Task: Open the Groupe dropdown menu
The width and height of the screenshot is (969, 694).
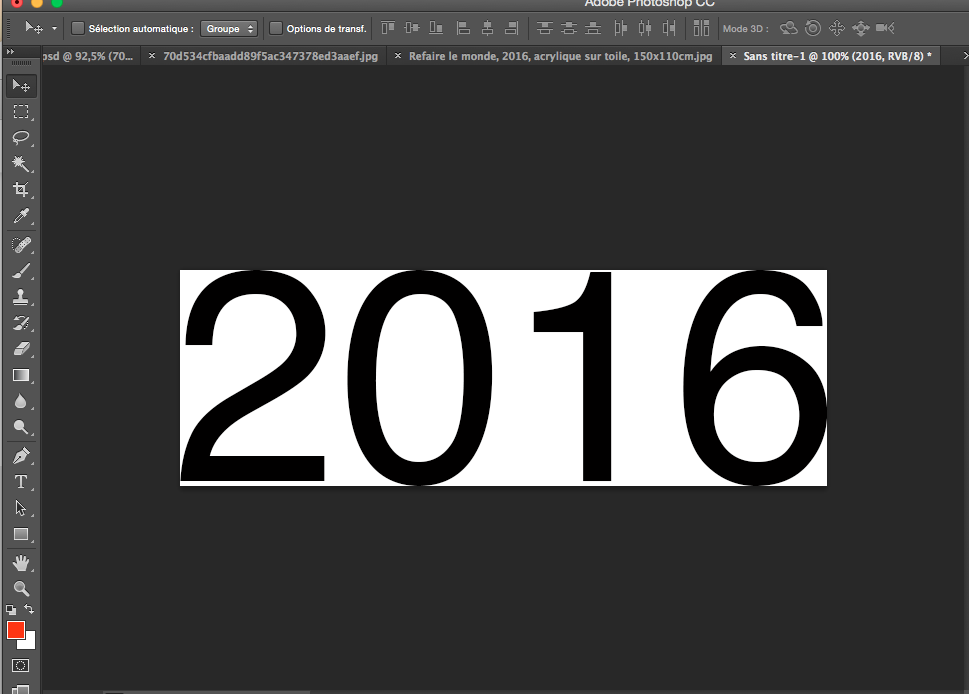Action: 229,29
